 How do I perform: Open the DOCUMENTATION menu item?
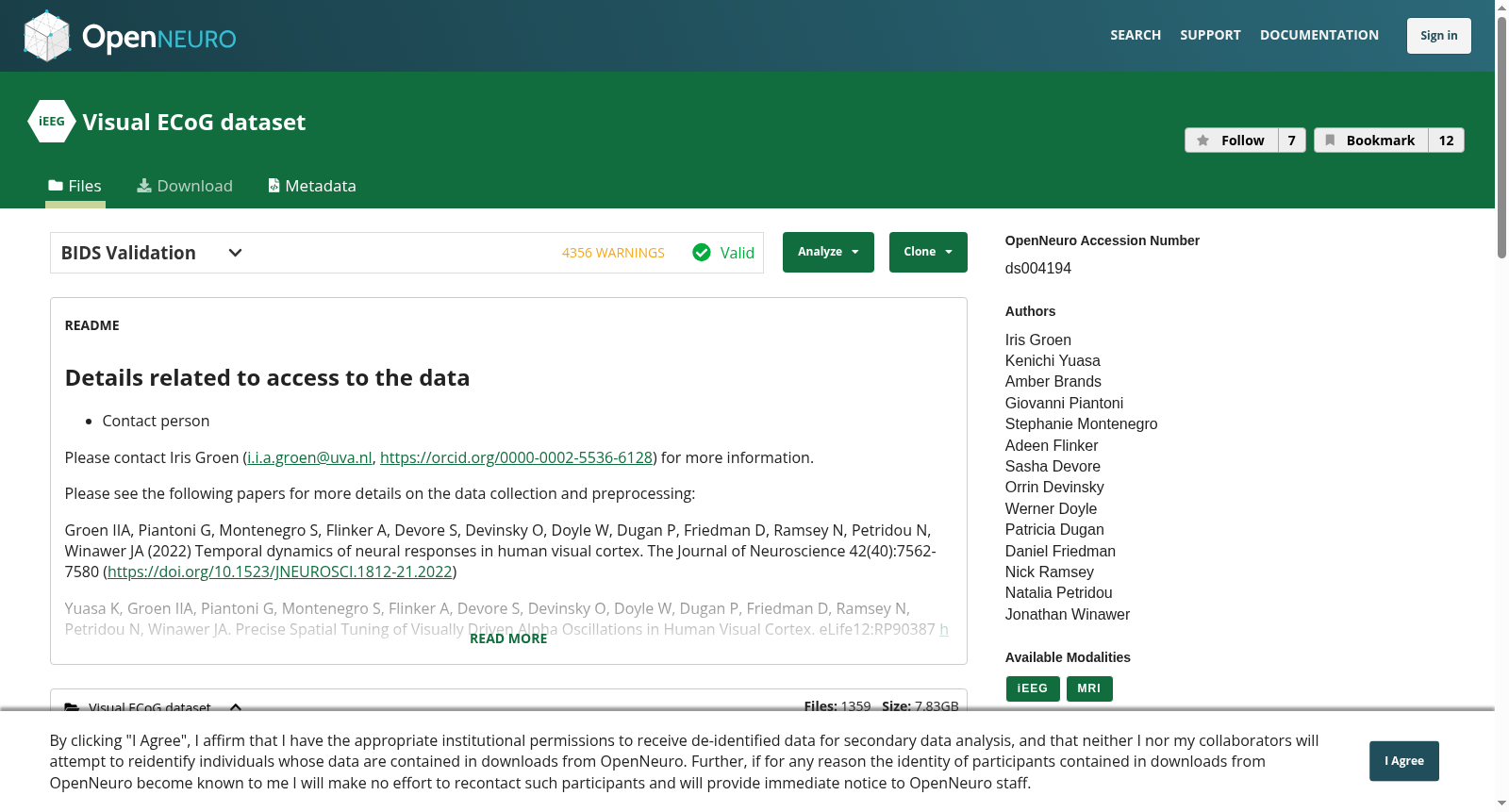tap(1319, 35)
